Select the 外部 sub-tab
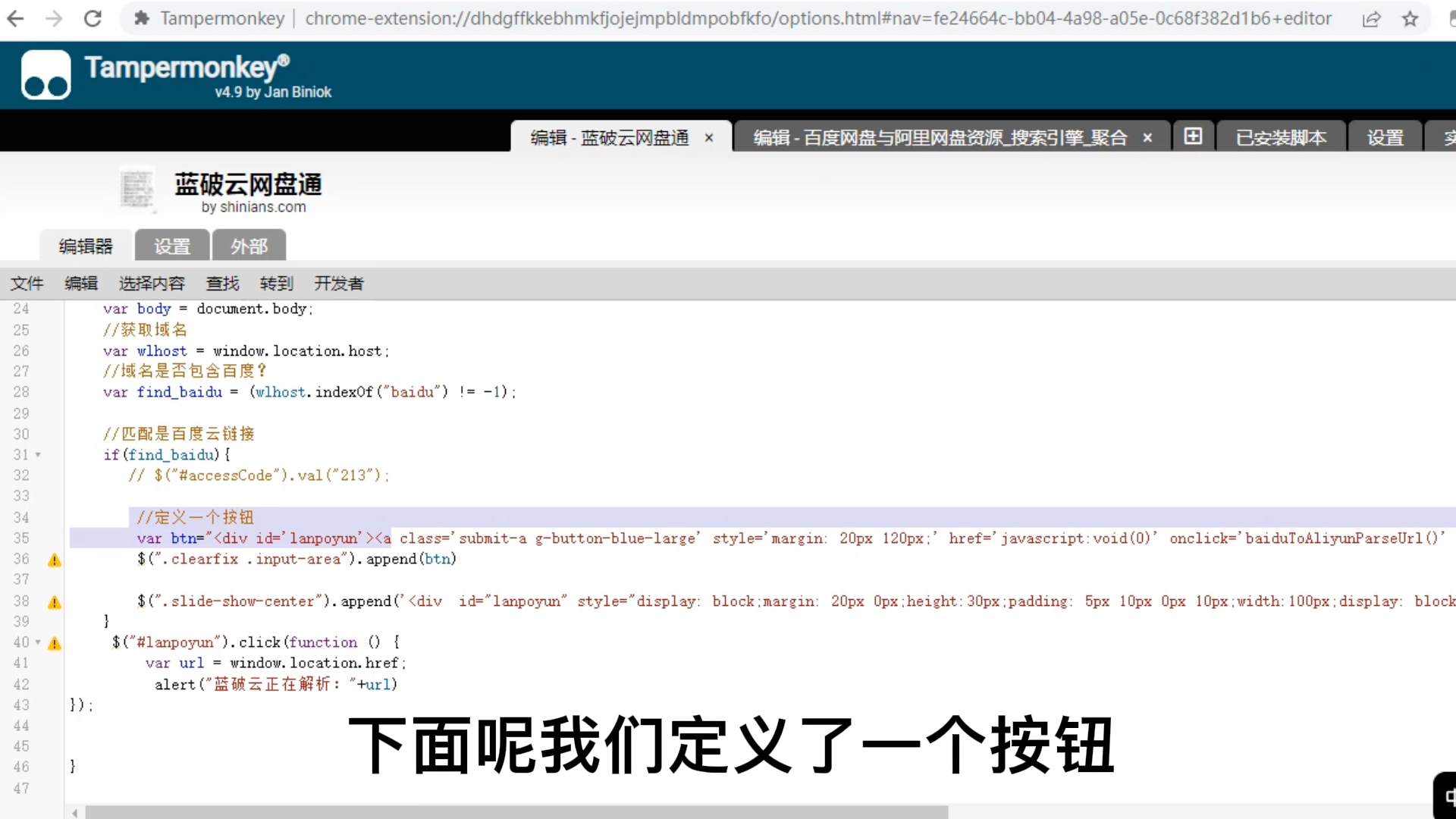 click(x=249, y=246)
